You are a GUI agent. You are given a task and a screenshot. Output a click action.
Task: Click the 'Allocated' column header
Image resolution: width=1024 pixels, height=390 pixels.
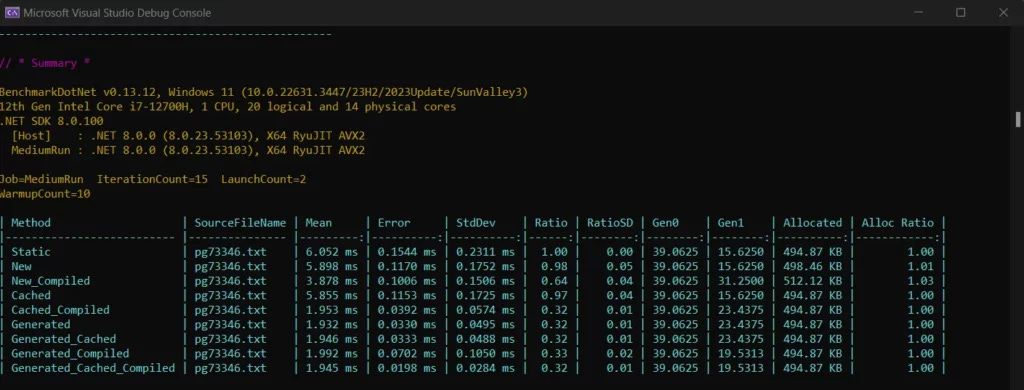[x=812, y=223]
